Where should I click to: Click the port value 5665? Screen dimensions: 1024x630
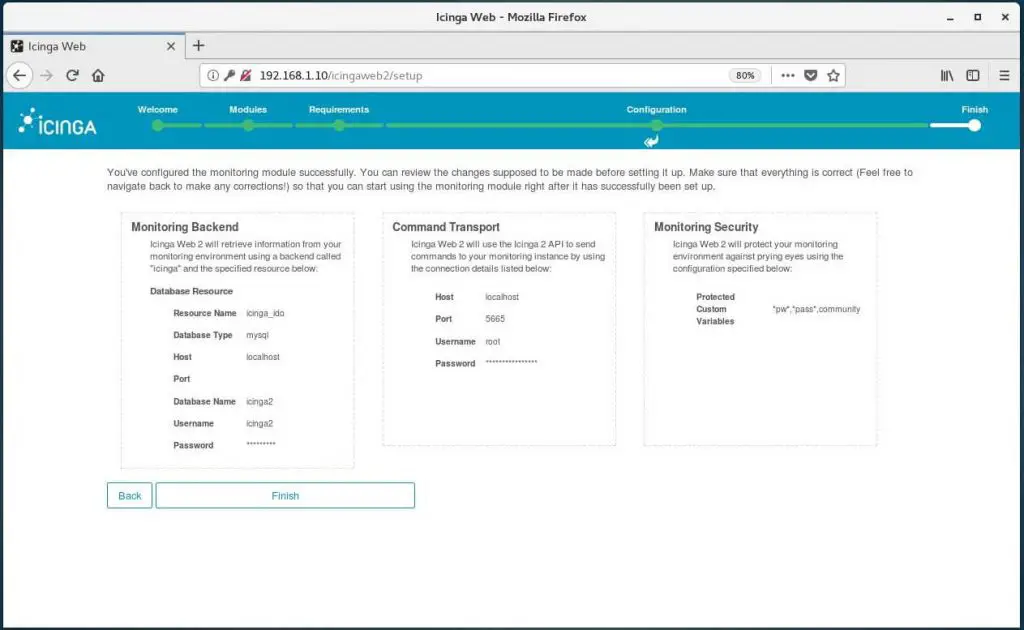(x=495, y=319)
